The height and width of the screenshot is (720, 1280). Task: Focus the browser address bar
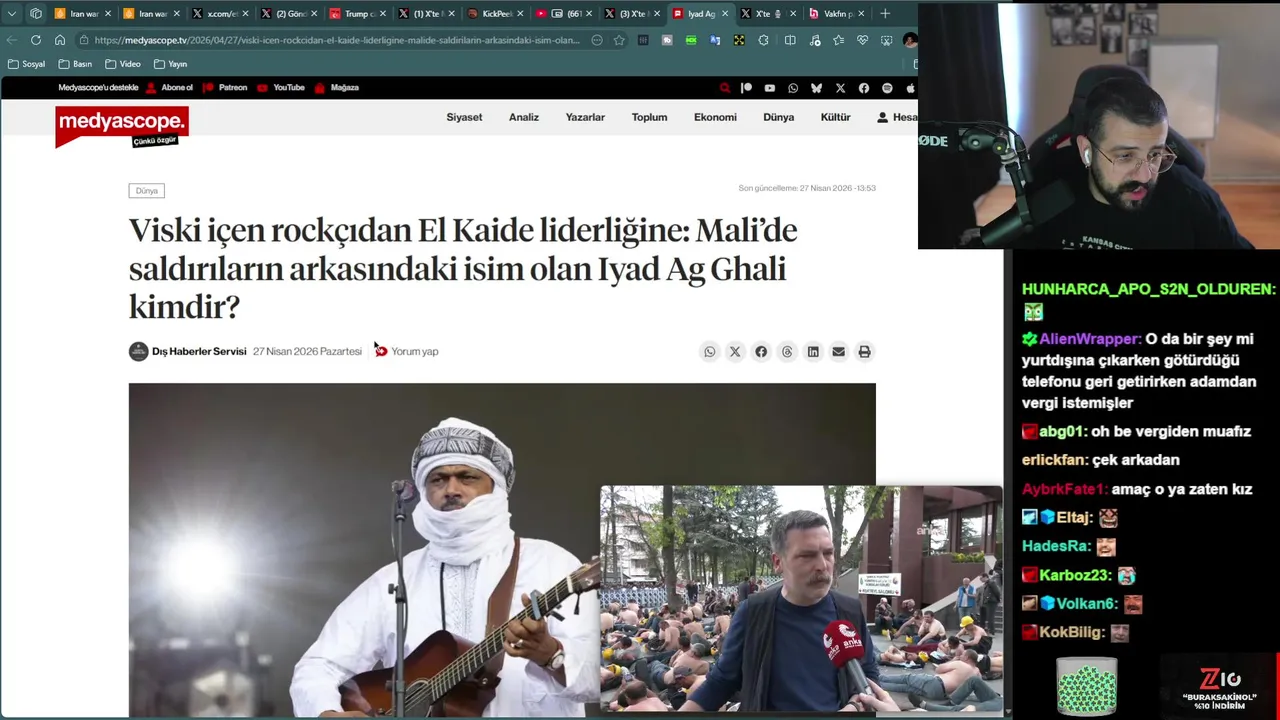click(336, 40)
